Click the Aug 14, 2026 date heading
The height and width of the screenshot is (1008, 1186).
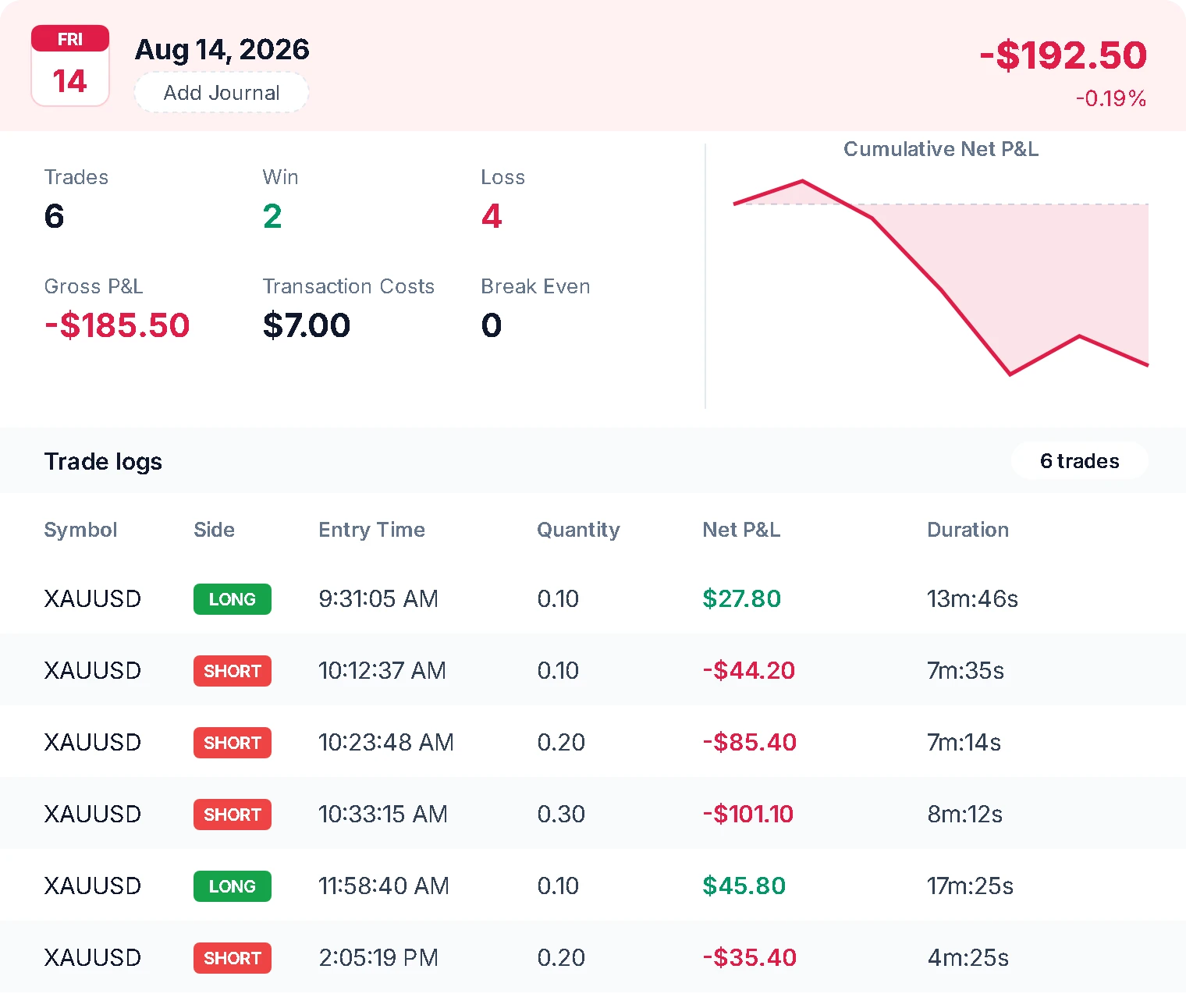(222, 49)
